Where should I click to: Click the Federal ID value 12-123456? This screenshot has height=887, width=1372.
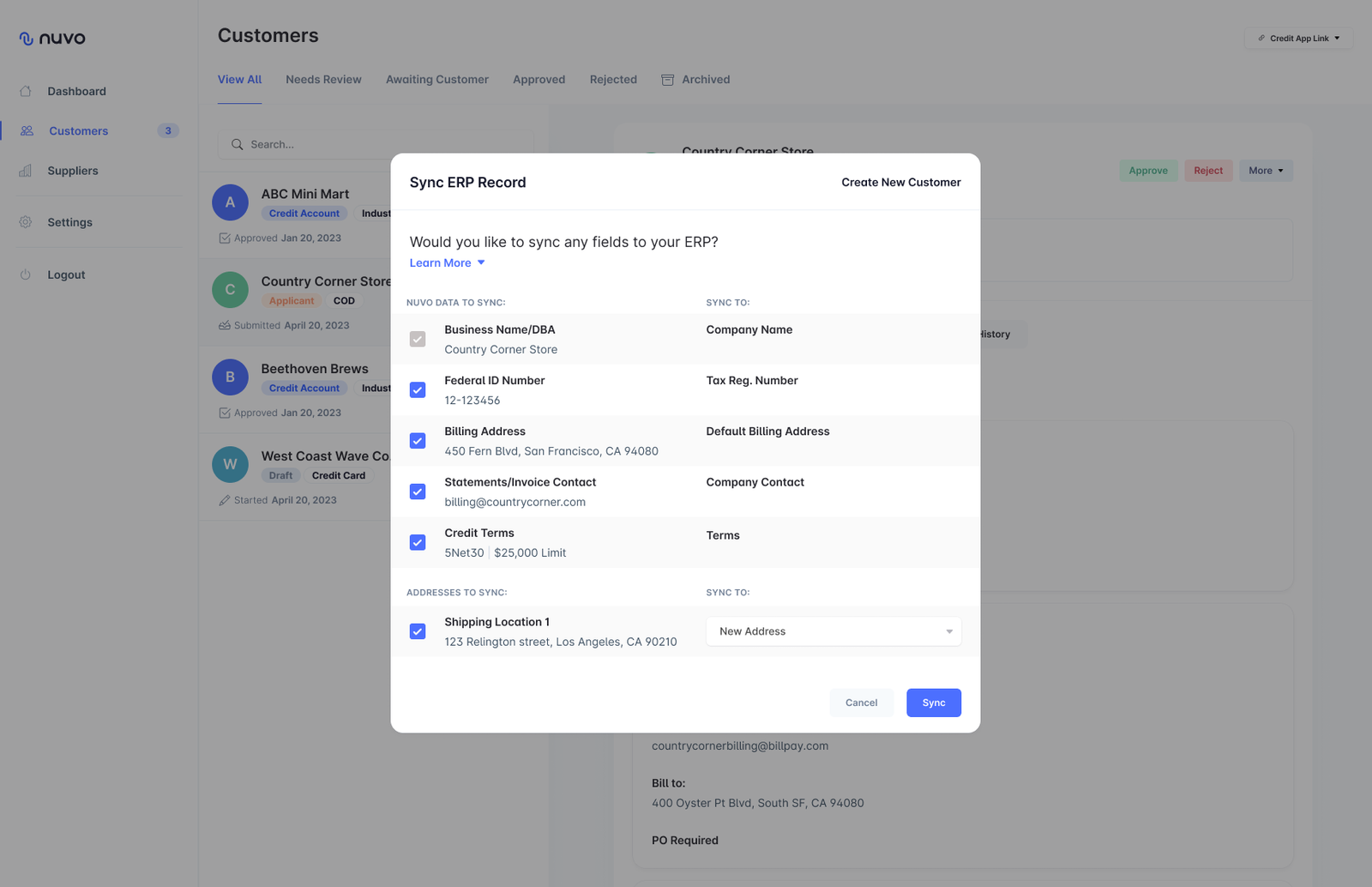point(472,401)
